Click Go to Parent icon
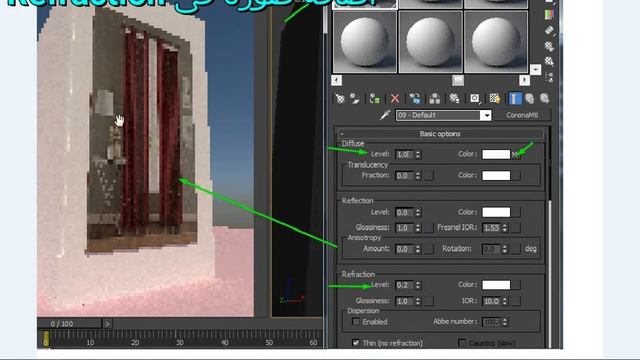This screenshot has height=360, width=640. [x=530, y=98]
